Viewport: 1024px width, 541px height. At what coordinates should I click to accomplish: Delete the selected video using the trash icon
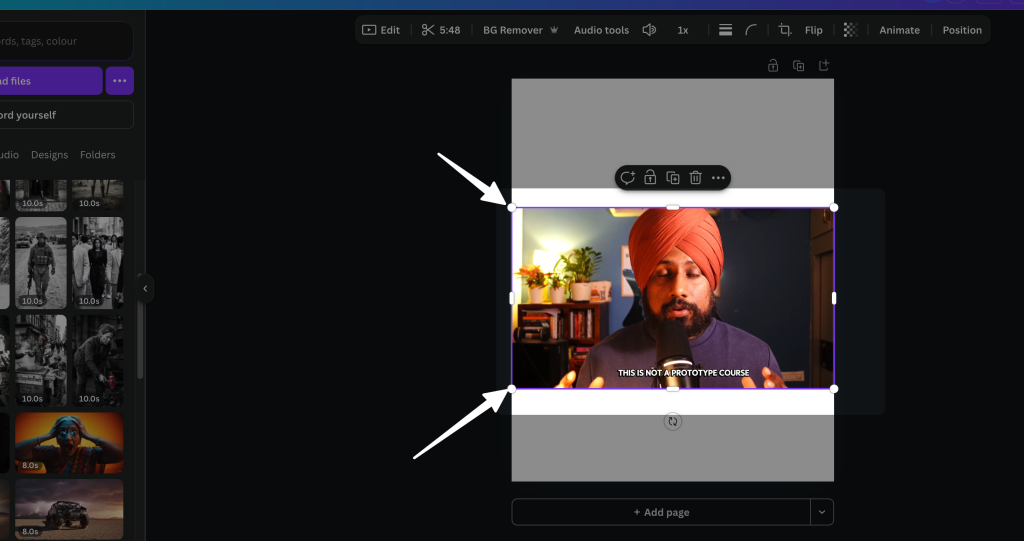(x=696, y=178)
